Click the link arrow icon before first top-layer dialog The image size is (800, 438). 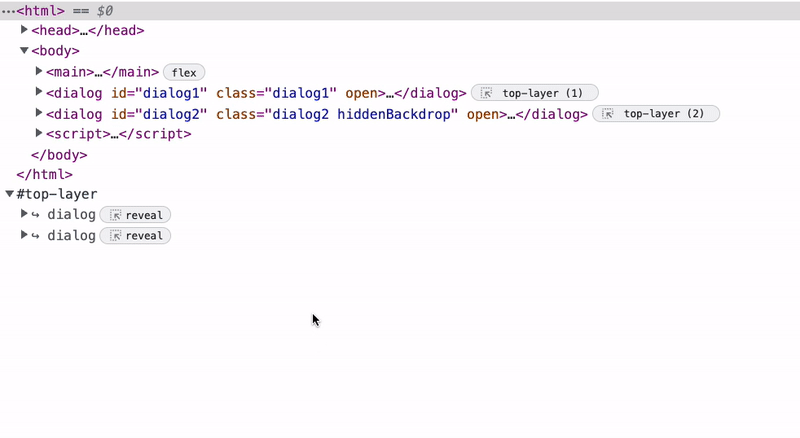coord(36,215)
